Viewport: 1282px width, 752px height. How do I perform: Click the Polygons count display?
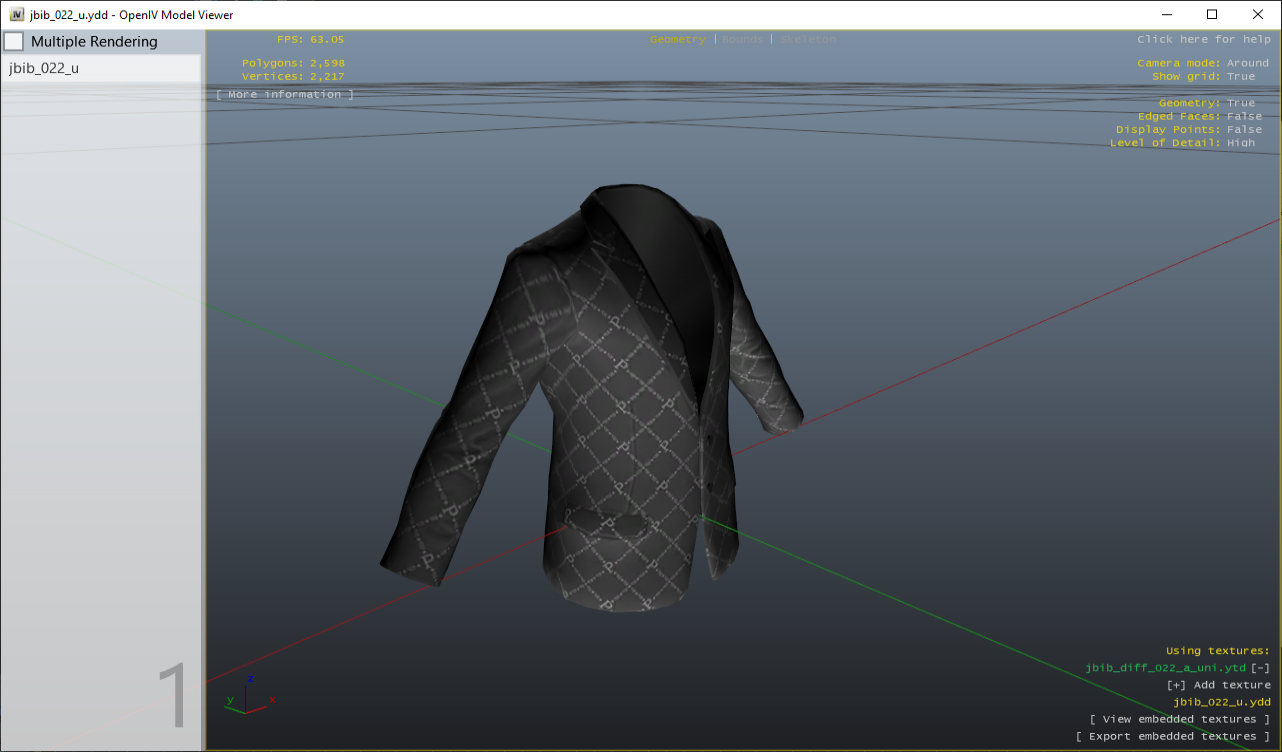tap(294, 62)
